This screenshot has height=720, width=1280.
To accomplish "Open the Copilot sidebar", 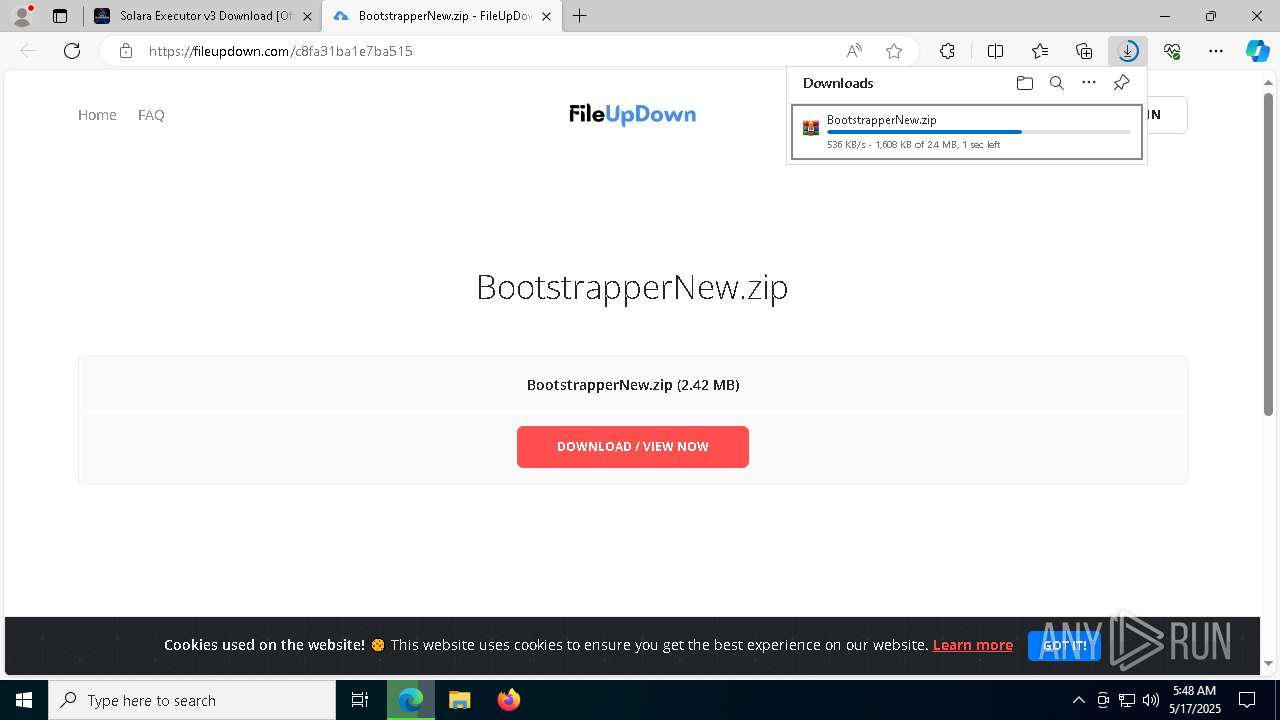I will pos(1258,51).
